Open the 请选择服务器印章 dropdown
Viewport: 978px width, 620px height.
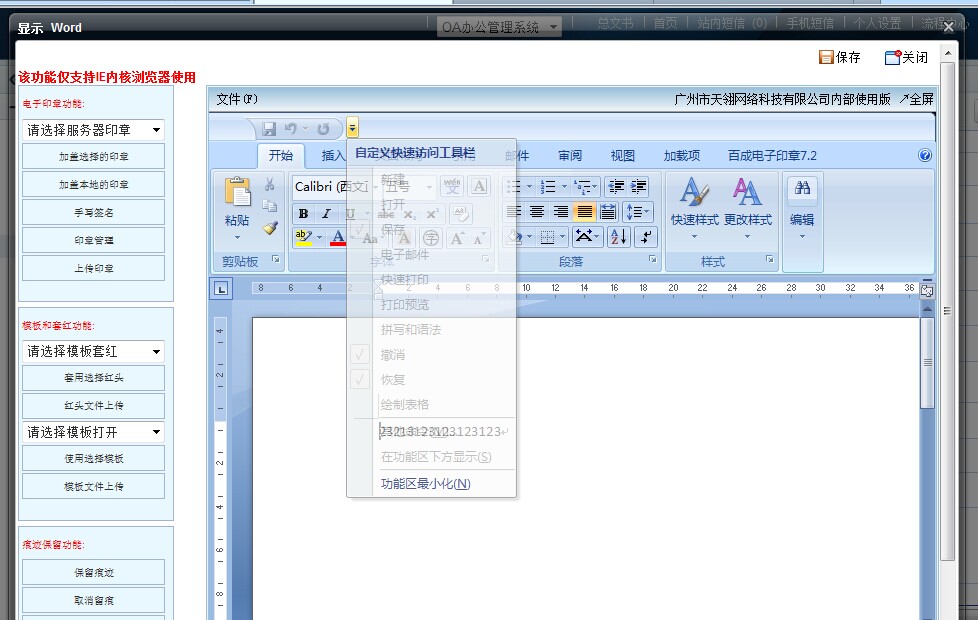[94, 130]
